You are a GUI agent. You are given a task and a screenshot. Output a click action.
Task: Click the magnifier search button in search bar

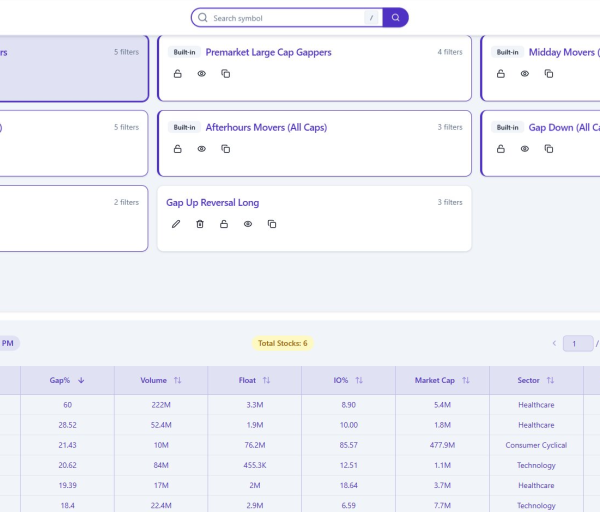point(396,18)
